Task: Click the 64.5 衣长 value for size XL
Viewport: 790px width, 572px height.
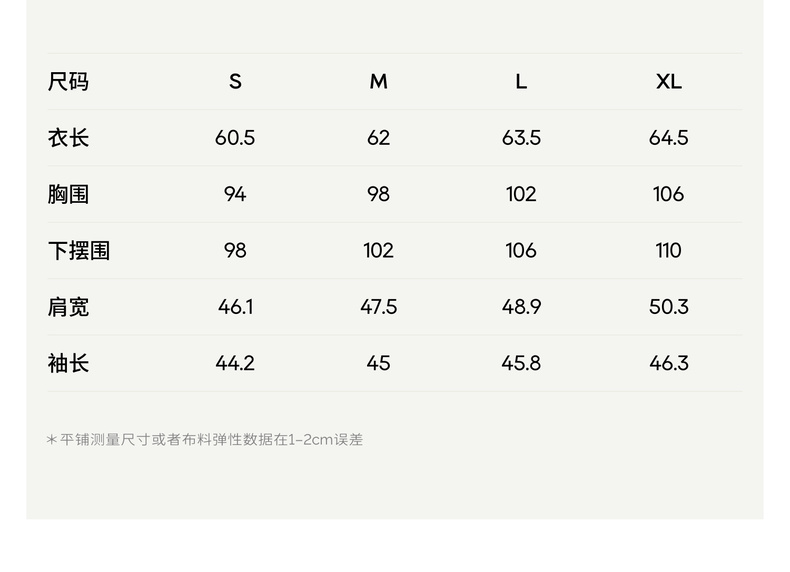Action: coord(668,138)
